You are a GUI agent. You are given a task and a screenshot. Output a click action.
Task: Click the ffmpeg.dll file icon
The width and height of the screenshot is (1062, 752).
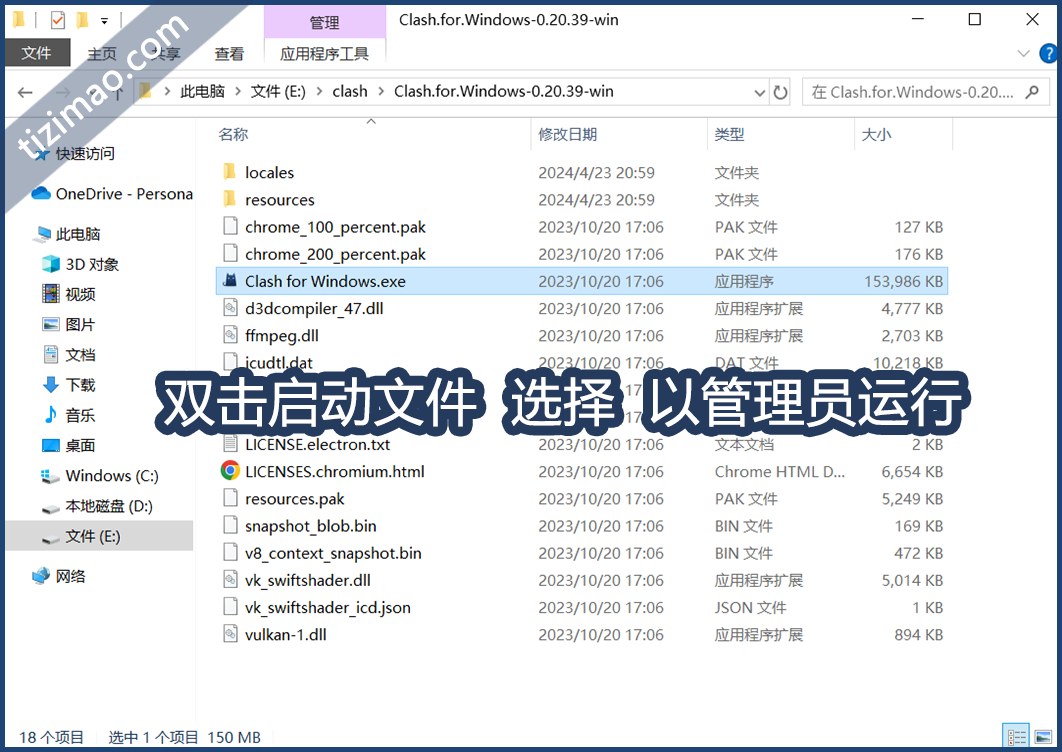(x=230, y=335)
